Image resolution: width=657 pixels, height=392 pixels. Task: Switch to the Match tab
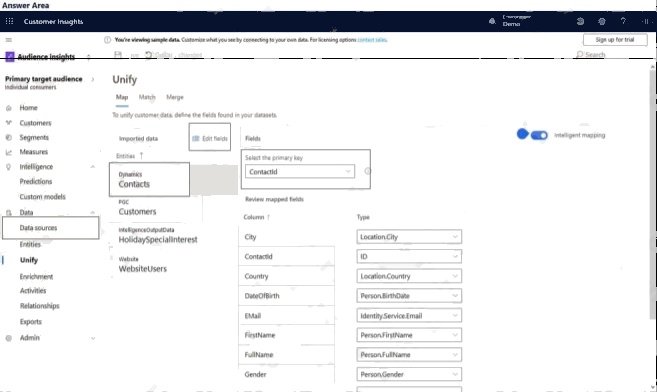click(x=147, y=97)
